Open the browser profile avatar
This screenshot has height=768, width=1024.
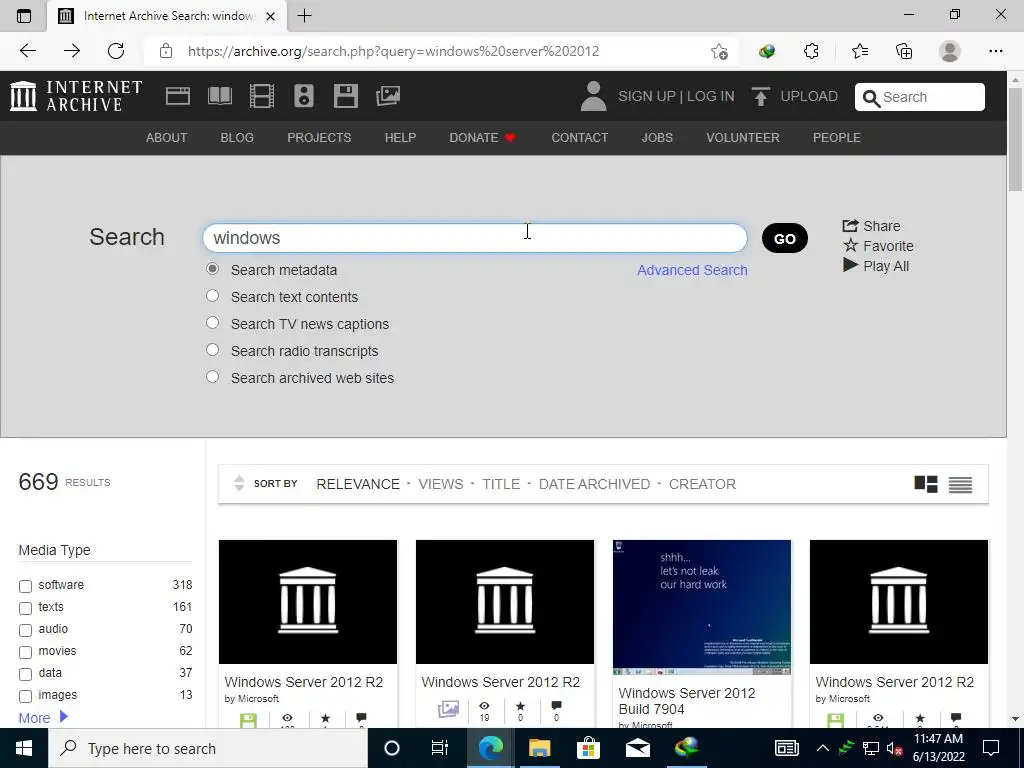950,51
